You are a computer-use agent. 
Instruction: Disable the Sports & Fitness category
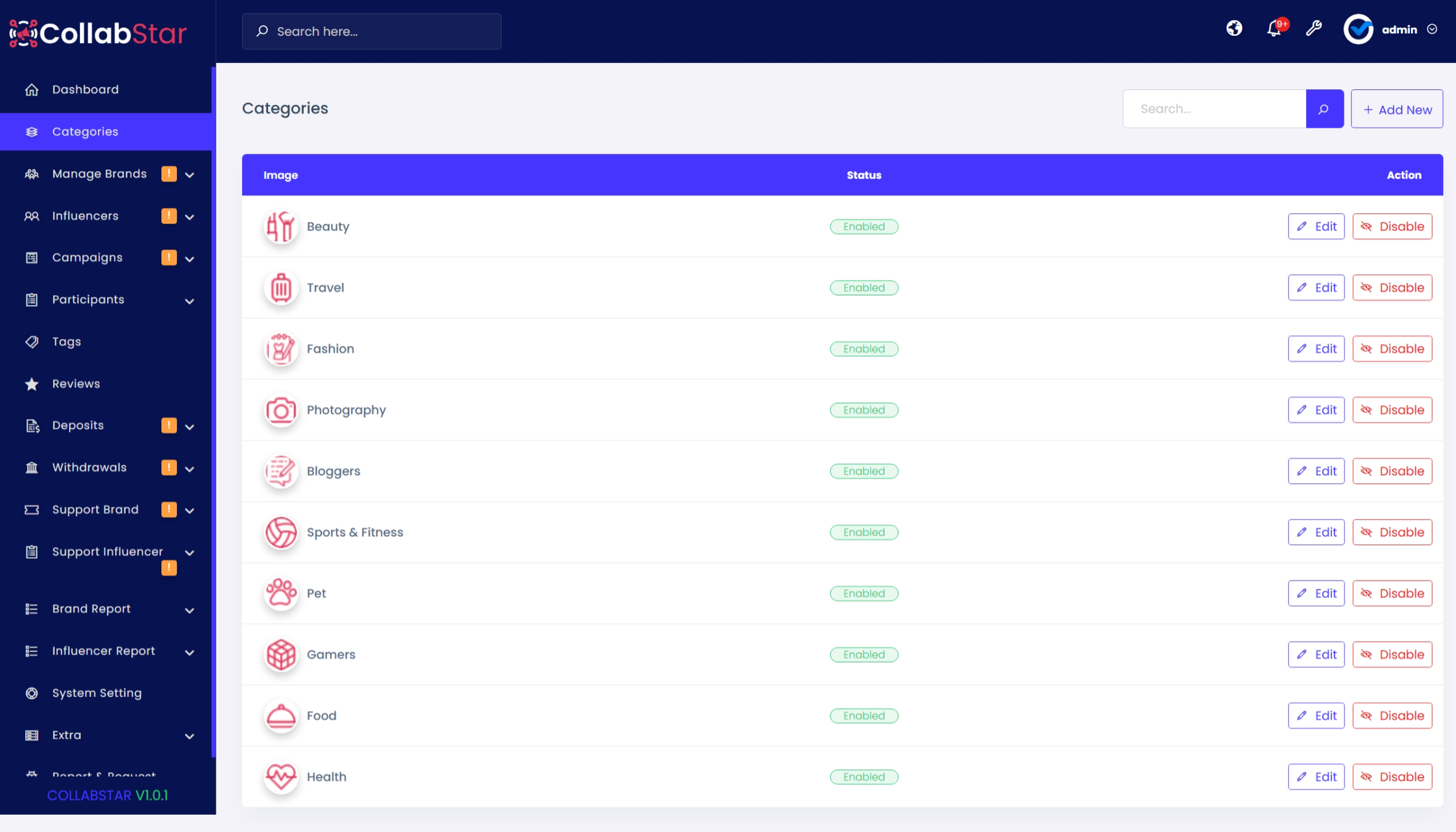pos(1392,532)
